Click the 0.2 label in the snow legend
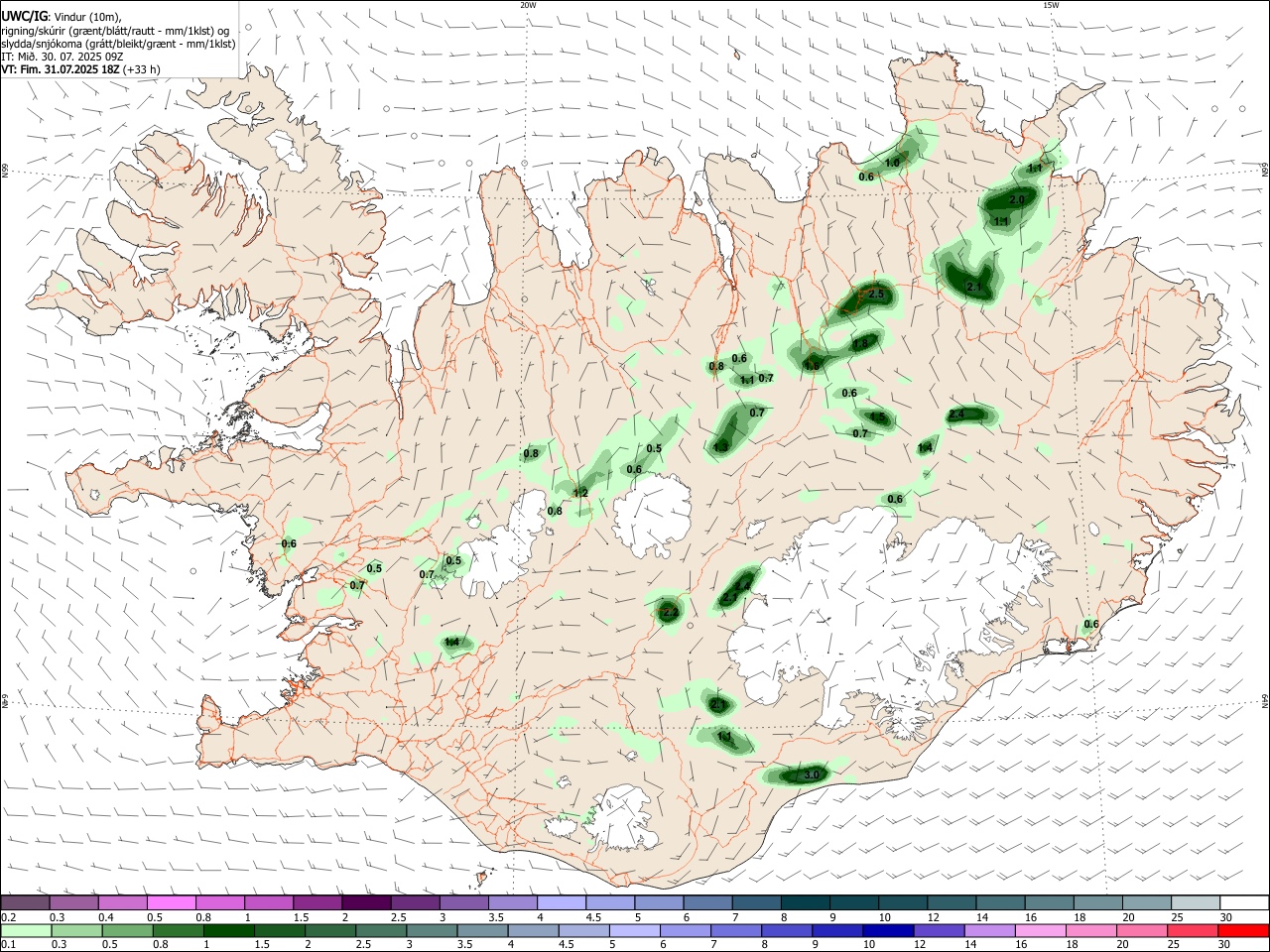This screenshot has width=1270, height=952. pyautogui.click(x=8, y=917)
